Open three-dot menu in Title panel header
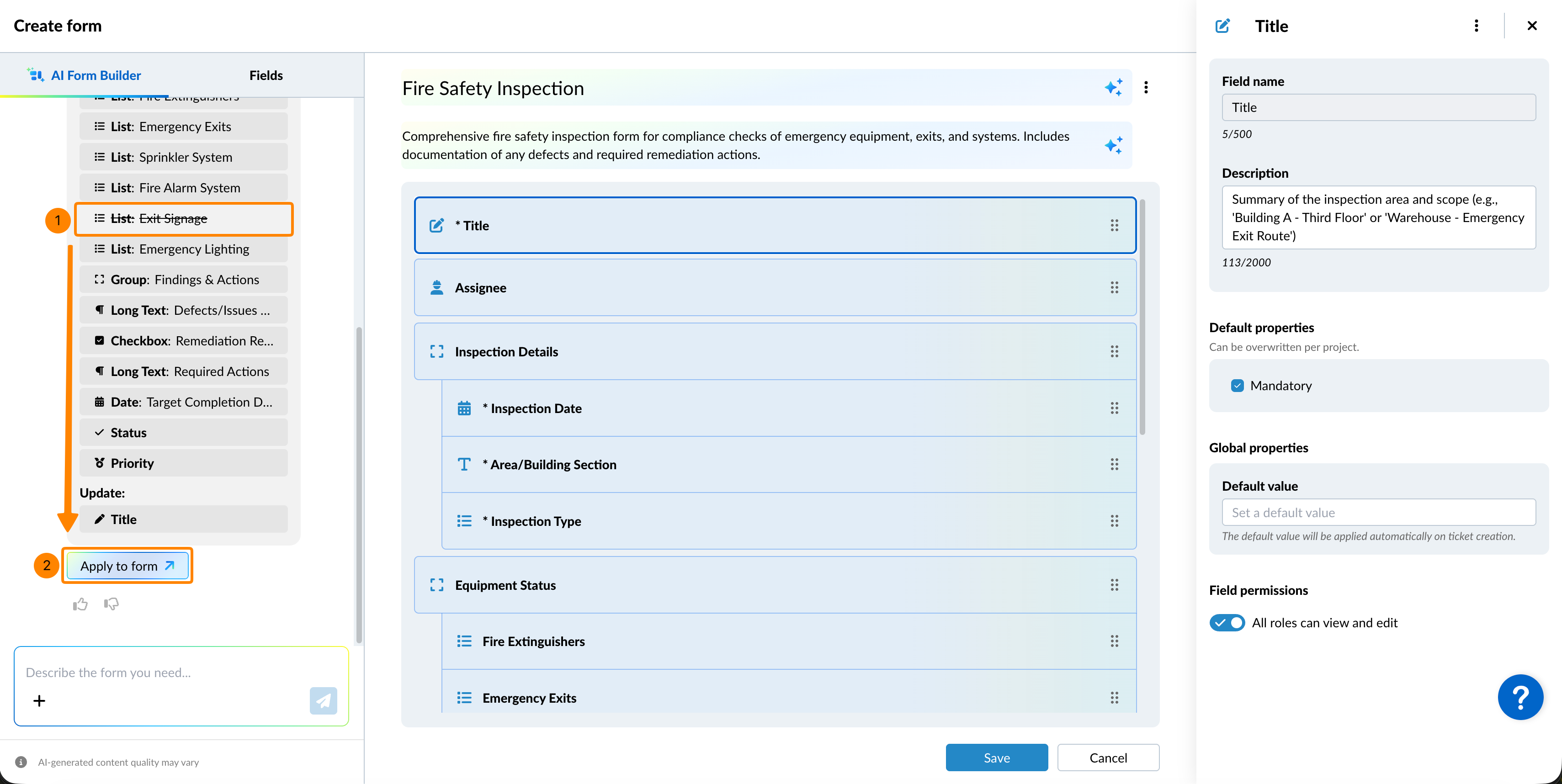1562x784 pixels. click(1476, 26)
